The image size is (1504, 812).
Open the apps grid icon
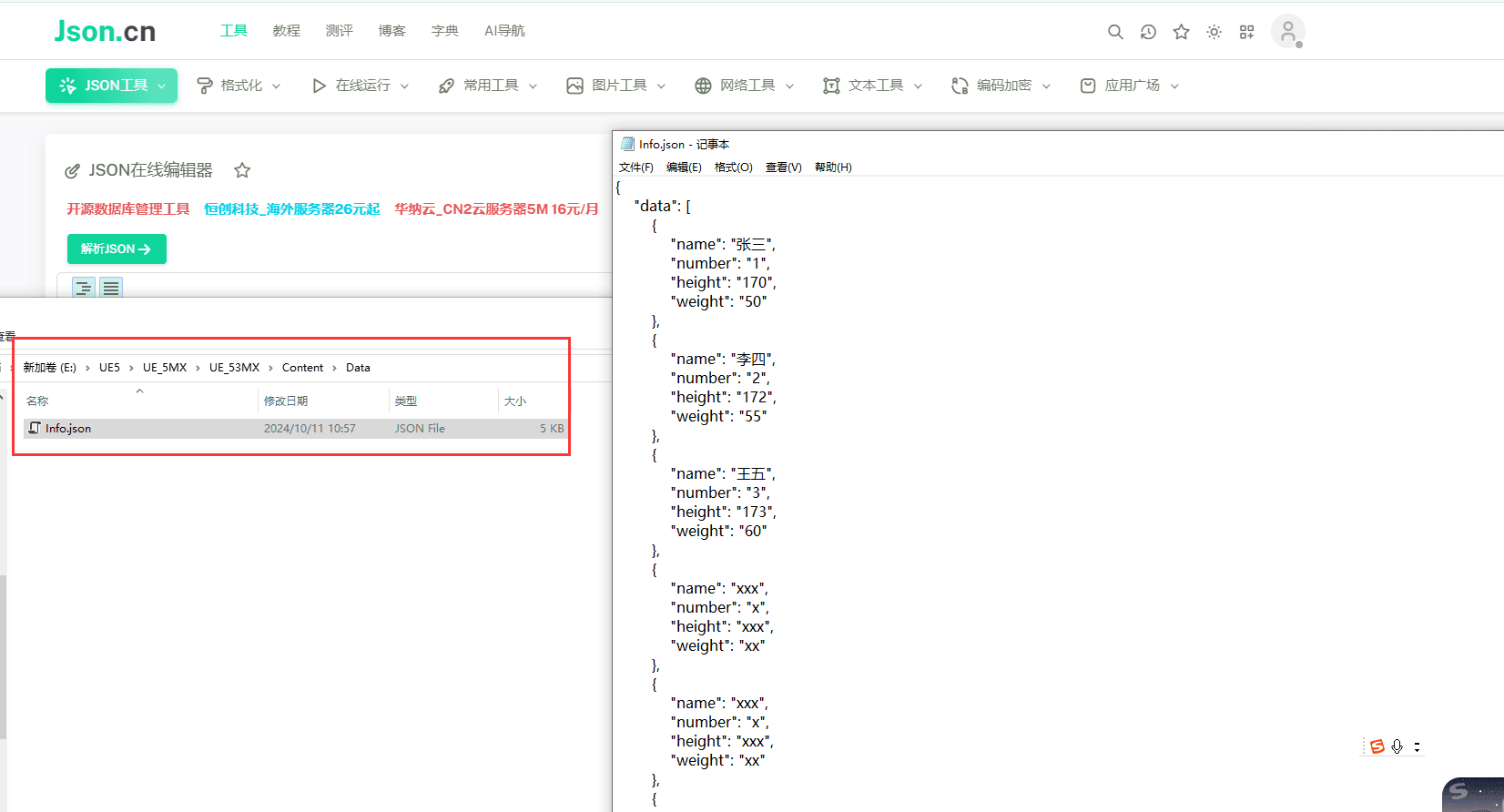(x=1246, y=32)
